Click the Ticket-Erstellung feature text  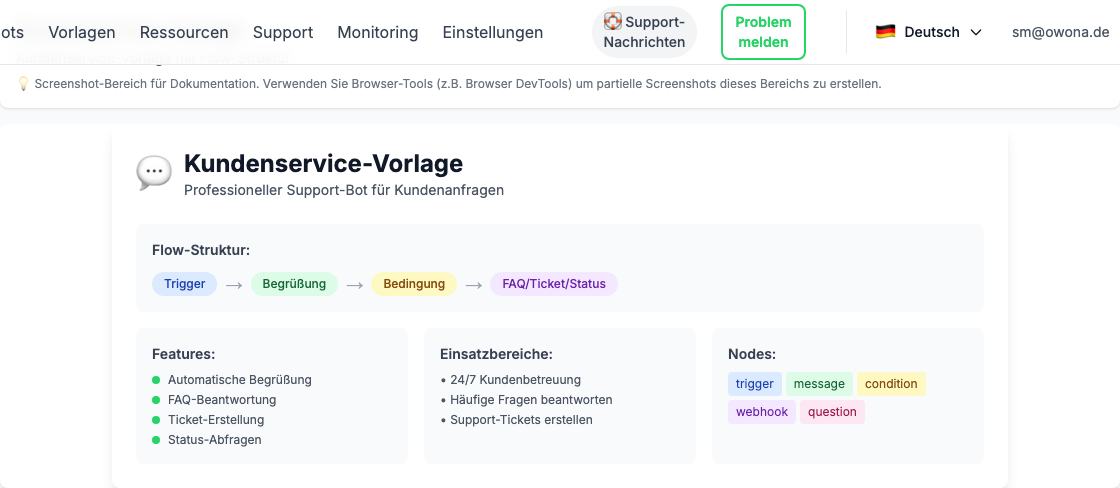coord(216,419)
